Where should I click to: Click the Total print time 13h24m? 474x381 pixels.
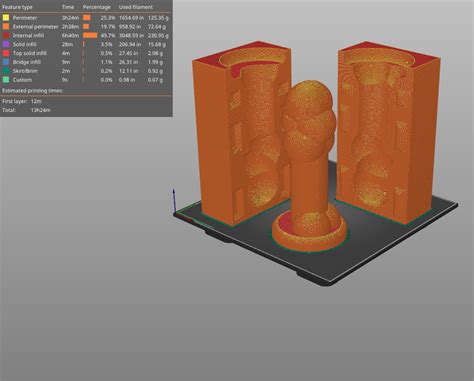[41, 110]
